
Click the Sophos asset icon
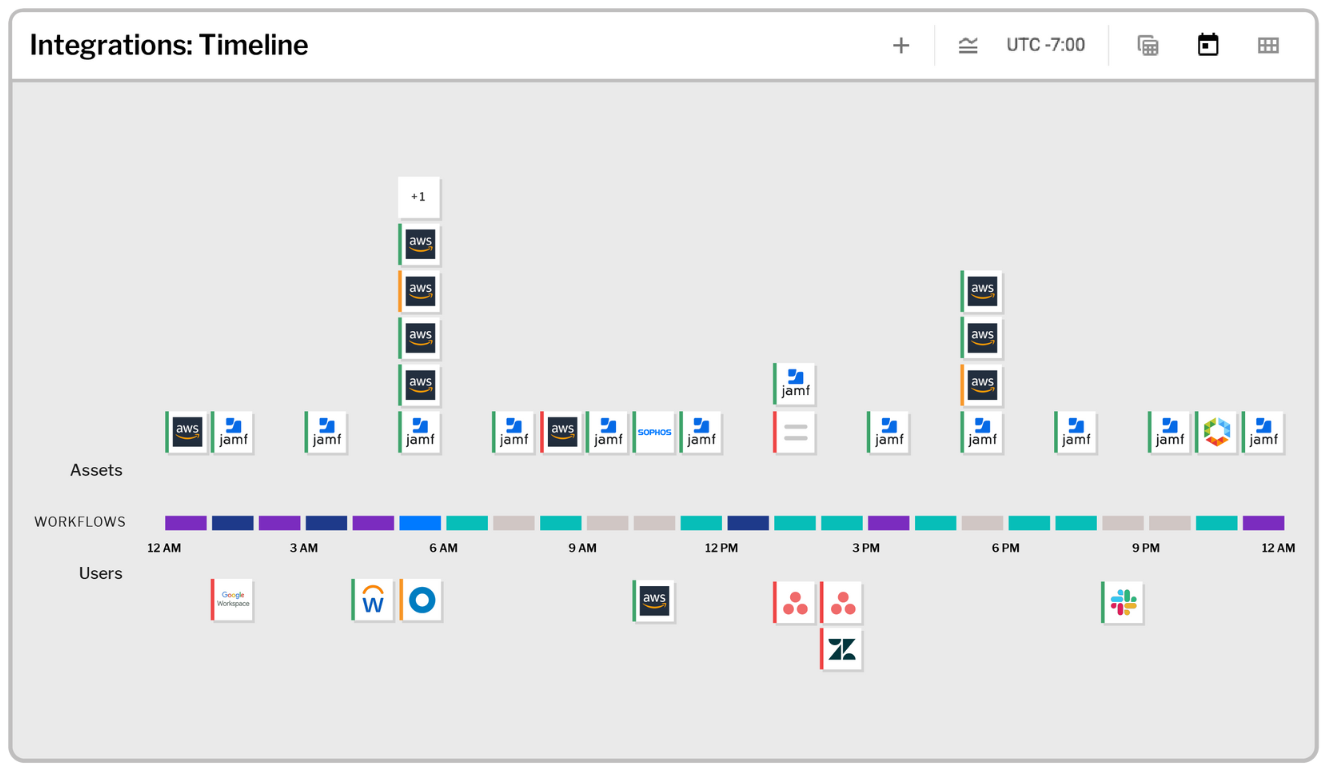654,432
